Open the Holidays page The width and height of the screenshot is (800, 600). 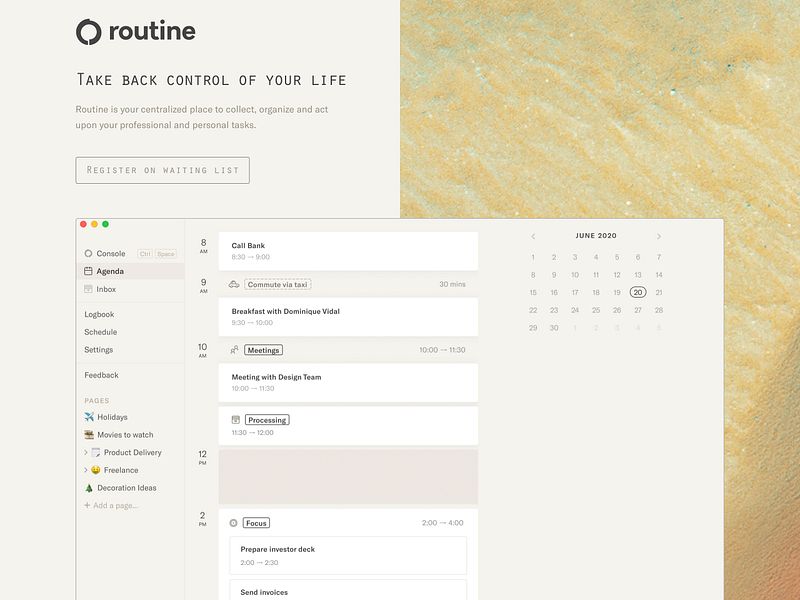point(112,417)
